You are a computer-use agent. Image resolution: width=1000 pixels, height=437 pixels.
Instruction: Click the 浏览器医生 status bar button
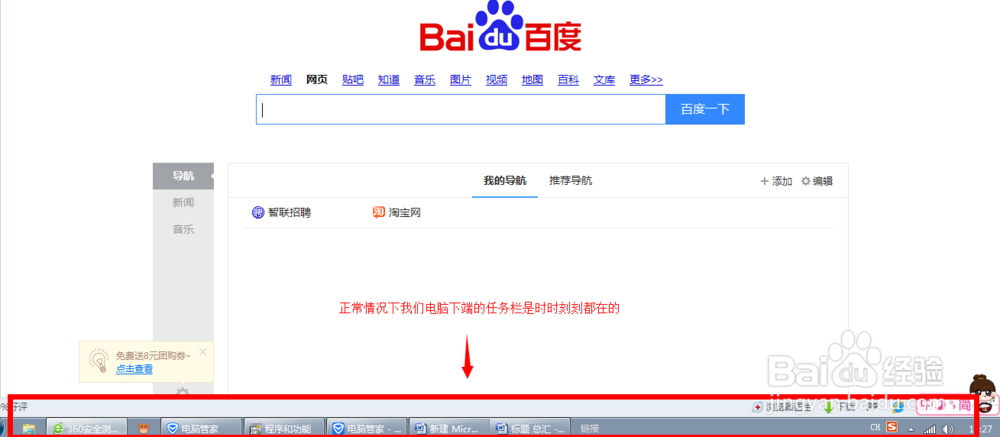[x=782, y=407]
